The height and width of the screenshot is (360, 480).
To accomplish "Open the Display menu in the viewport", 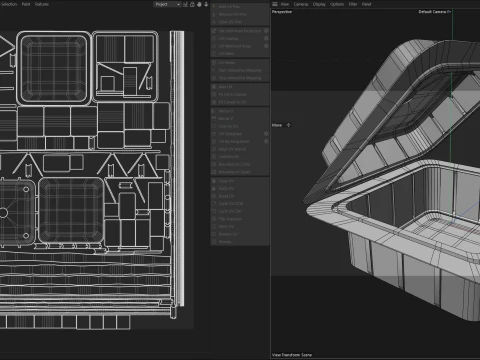I will tap(319, 4).
